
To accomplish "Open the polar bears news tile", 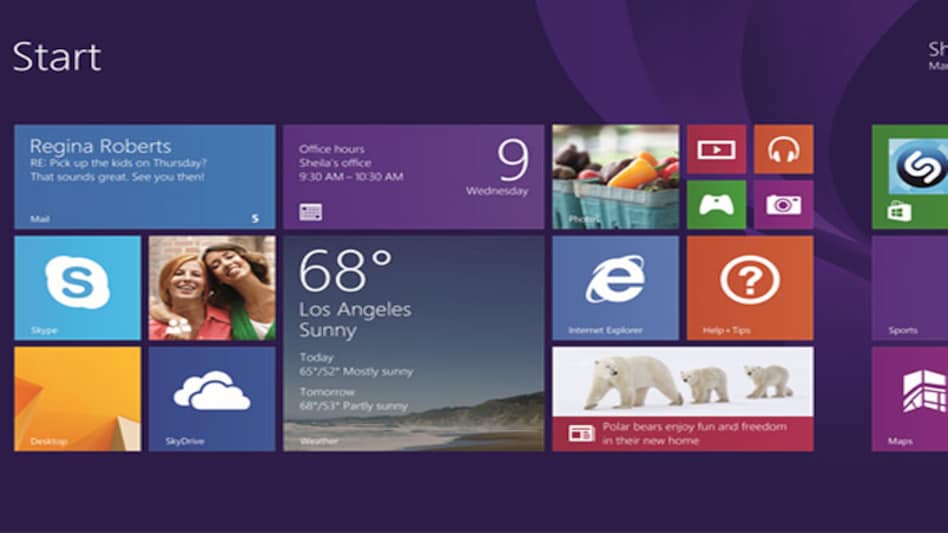I will tap(682, 398).
